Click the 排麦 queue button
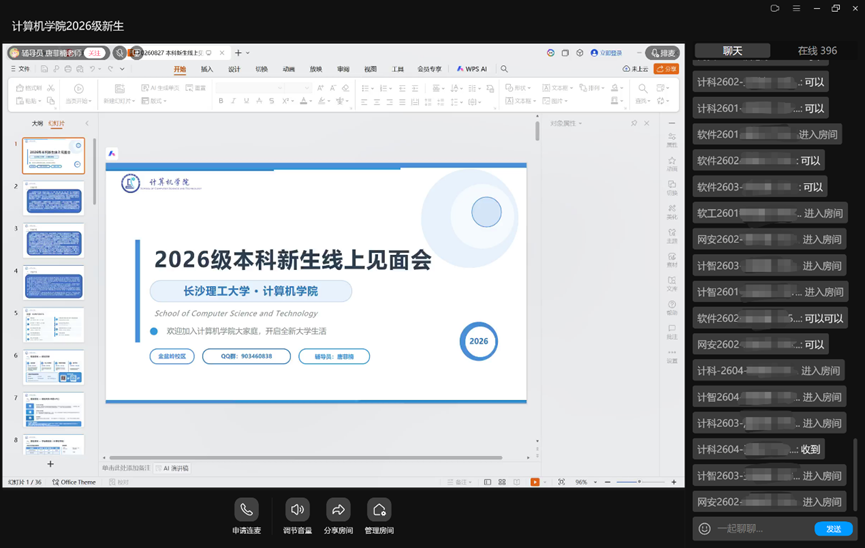 coord(663,53)
